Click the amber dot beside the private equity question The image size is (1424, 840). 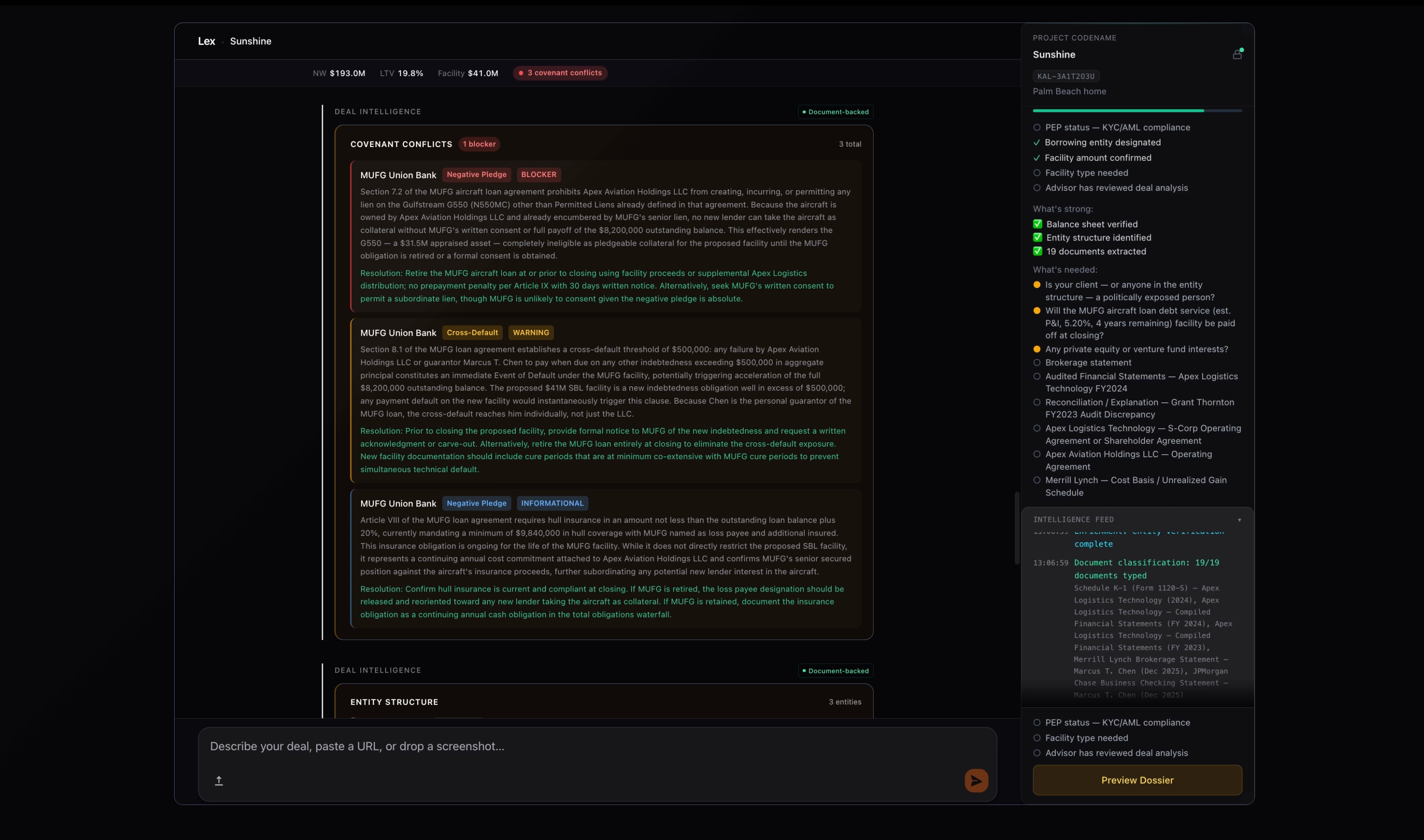[1037, 349]
